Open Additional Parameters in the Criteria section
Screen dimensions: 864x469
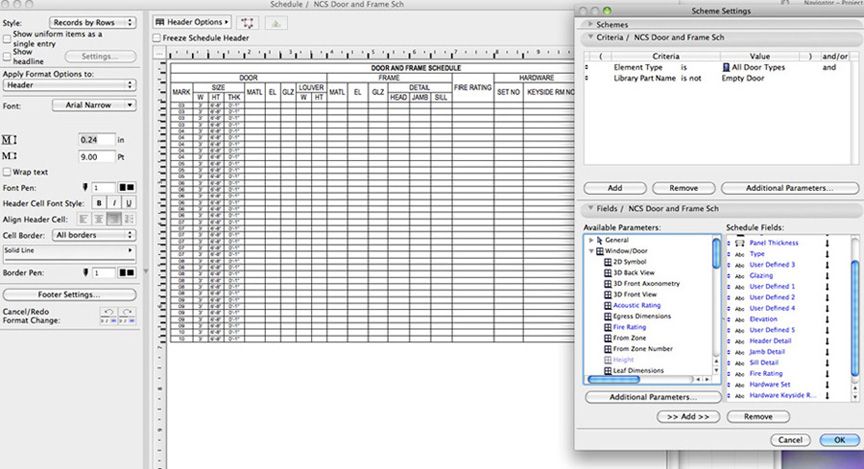tap(790, 188)
